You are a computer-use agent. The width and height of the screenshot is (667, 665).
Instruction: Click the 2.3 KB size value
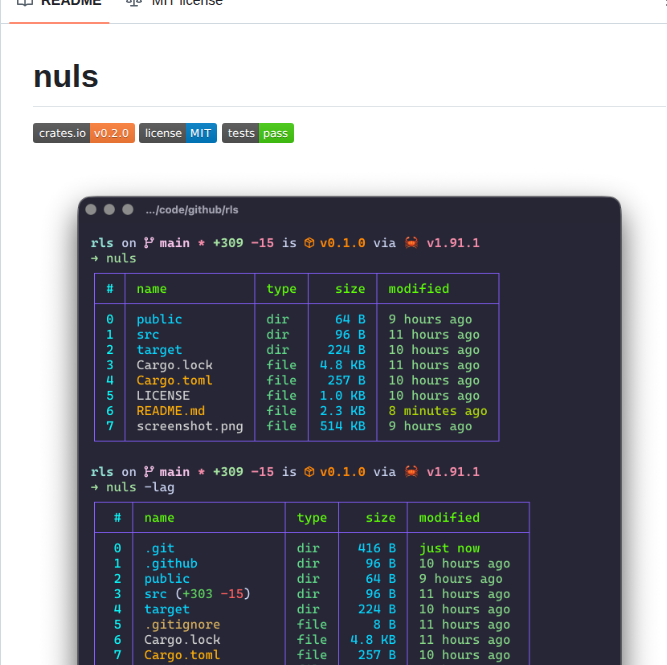342,411
